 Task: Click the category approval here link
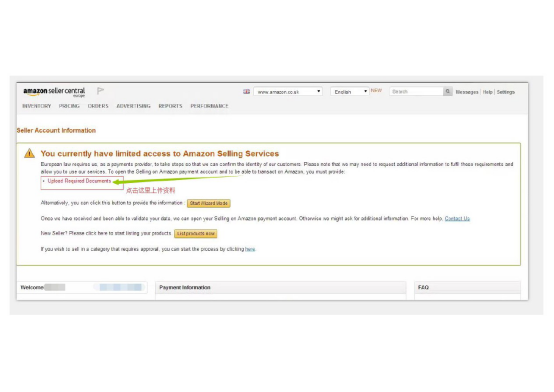coord(250,249)
